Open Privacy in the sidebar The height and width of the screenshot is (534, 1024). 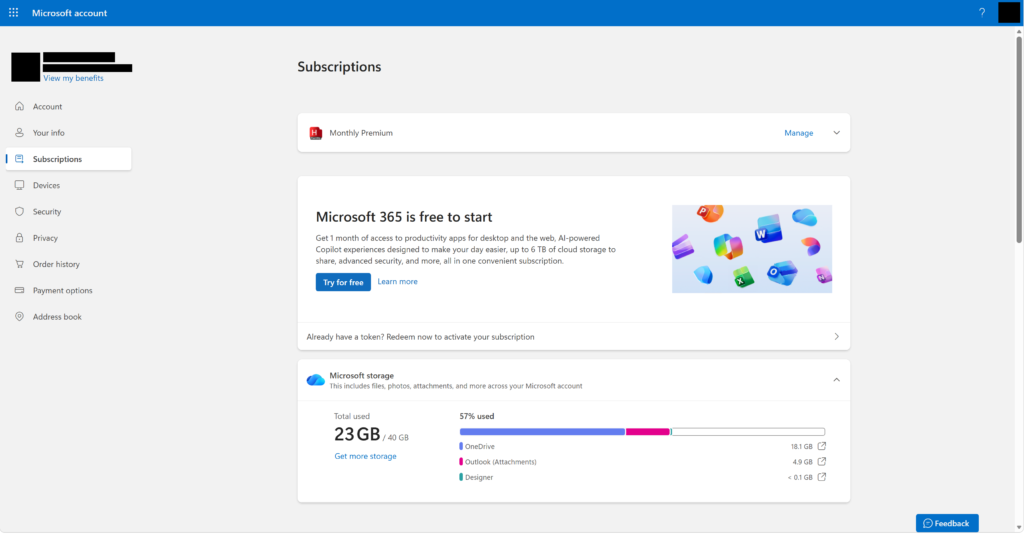[x=69, y=238]
